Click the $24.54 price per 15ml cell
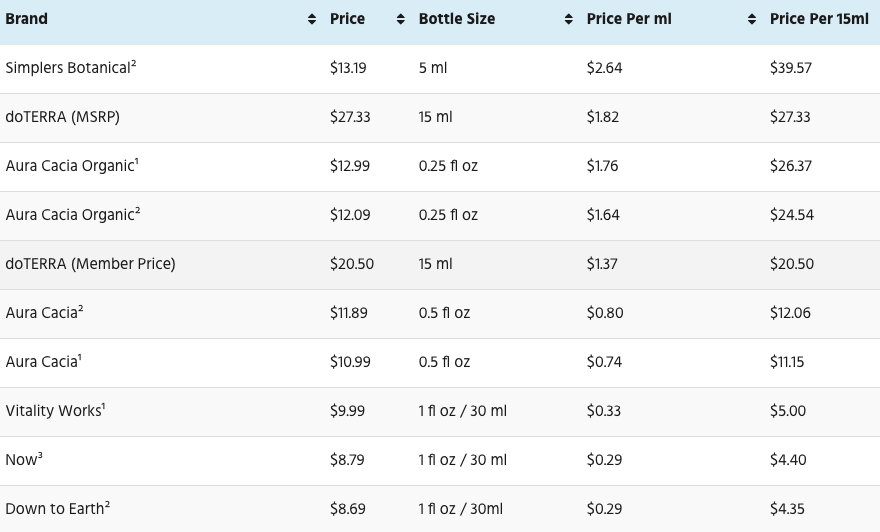Viewport: 880px width, 532px height. click(792, 215)
